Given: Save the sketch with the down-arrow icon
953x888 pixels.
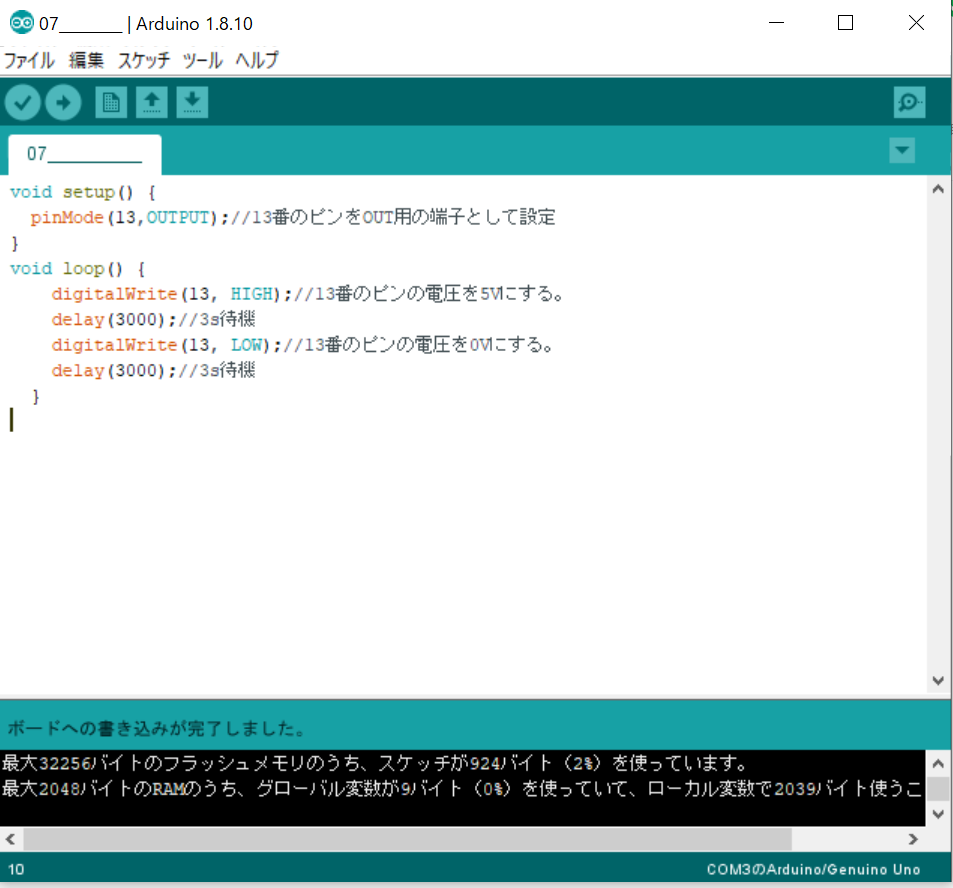Looking at the screenshot, I should (192, 102).
